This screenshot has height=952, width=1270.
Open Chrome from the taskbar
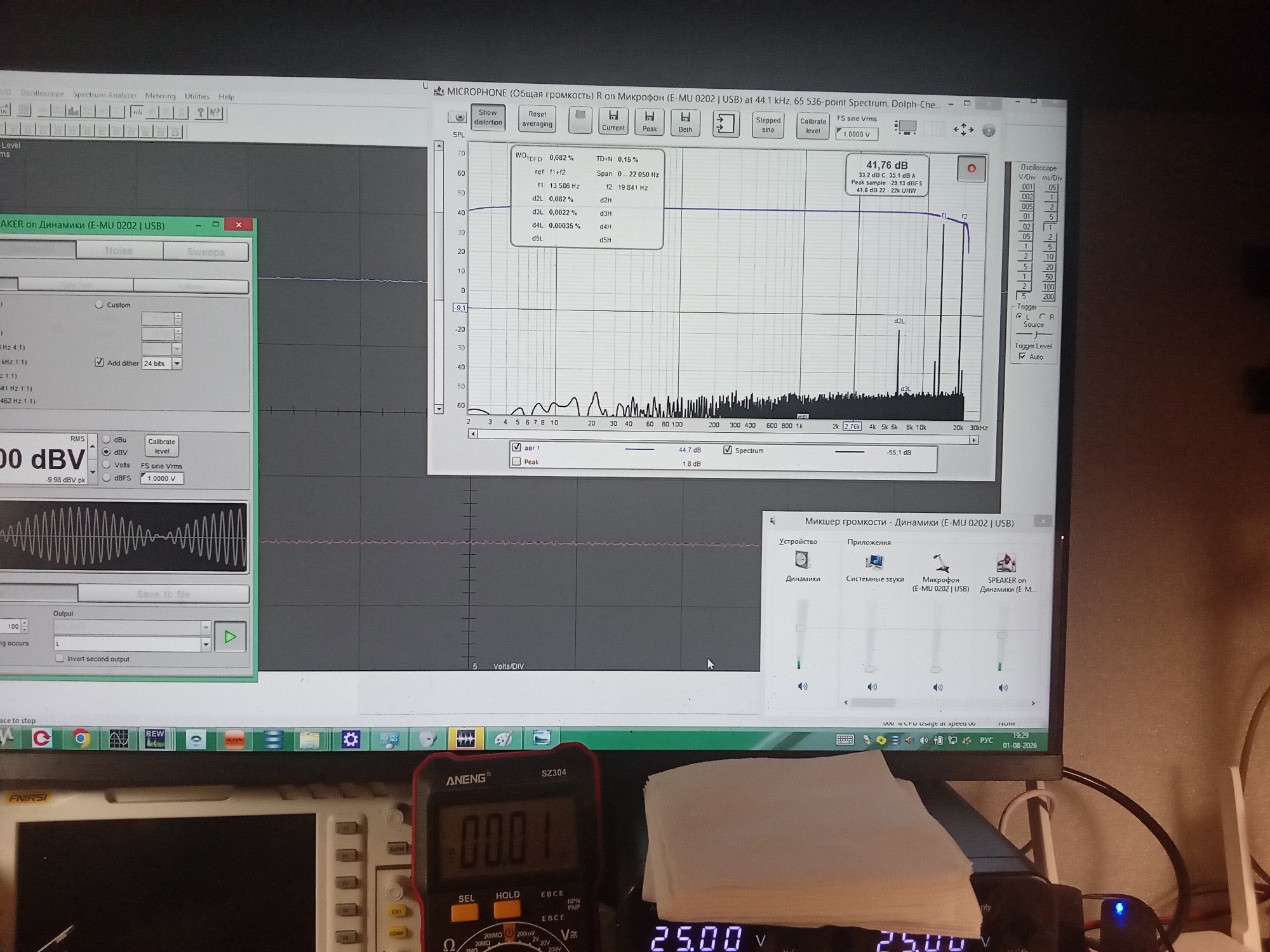[x=81, y=738]
